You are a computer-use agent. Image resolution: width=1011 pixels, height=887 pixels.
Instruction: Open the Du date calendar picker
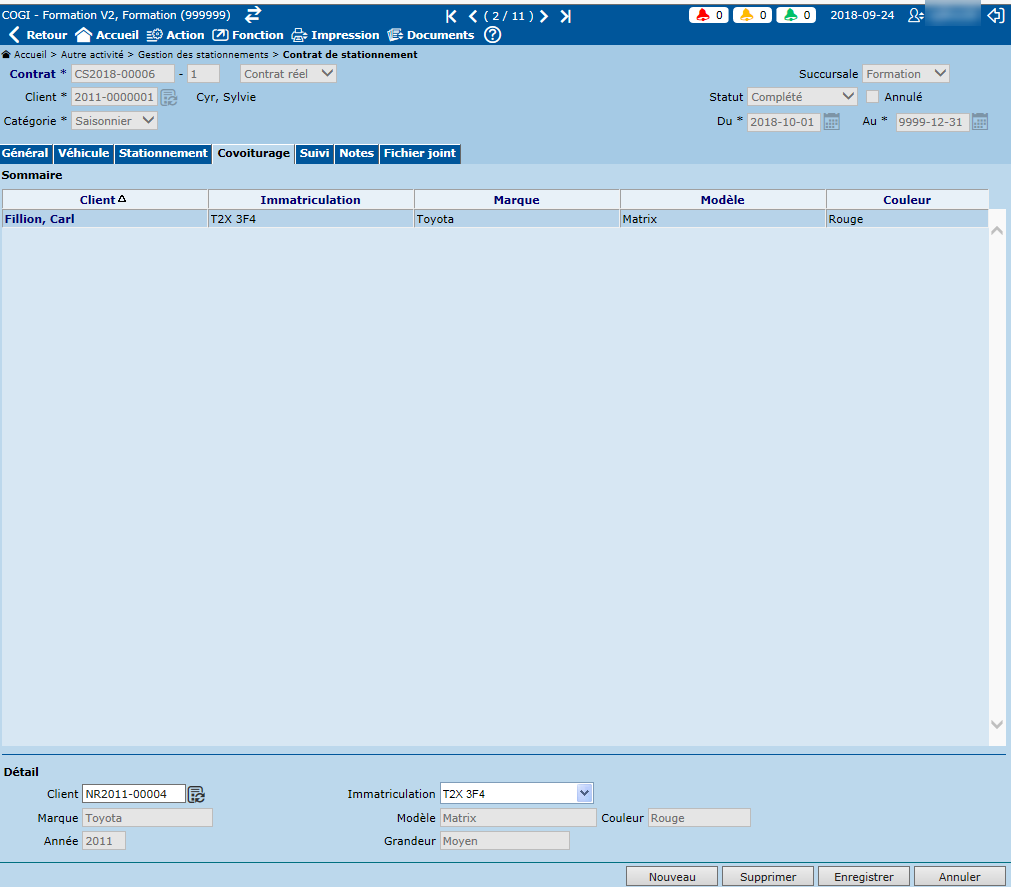point(831,122)
